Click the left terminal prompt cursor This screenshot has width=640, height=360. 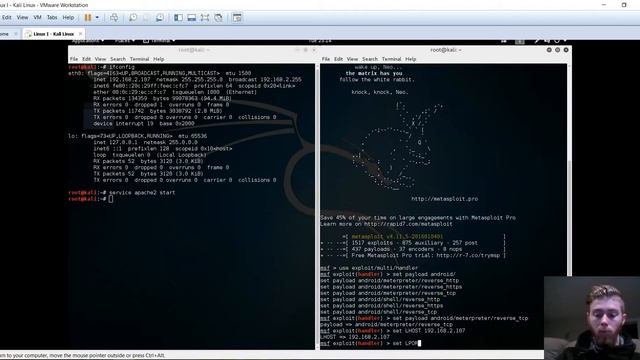coord(111,199)
